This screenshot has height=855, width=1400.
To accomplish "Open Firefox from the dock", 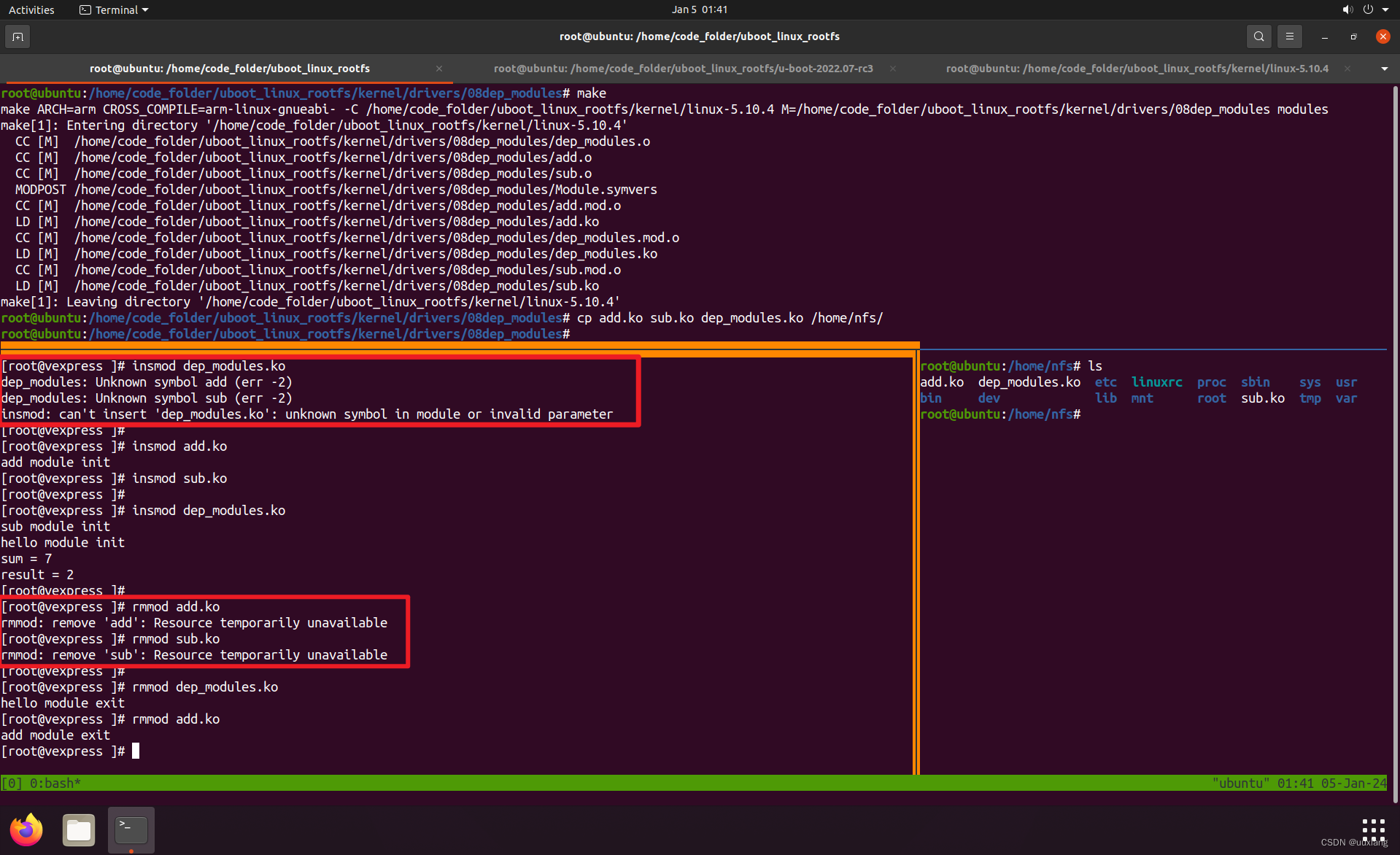I will pyautogui.click(x=26, y=829).
